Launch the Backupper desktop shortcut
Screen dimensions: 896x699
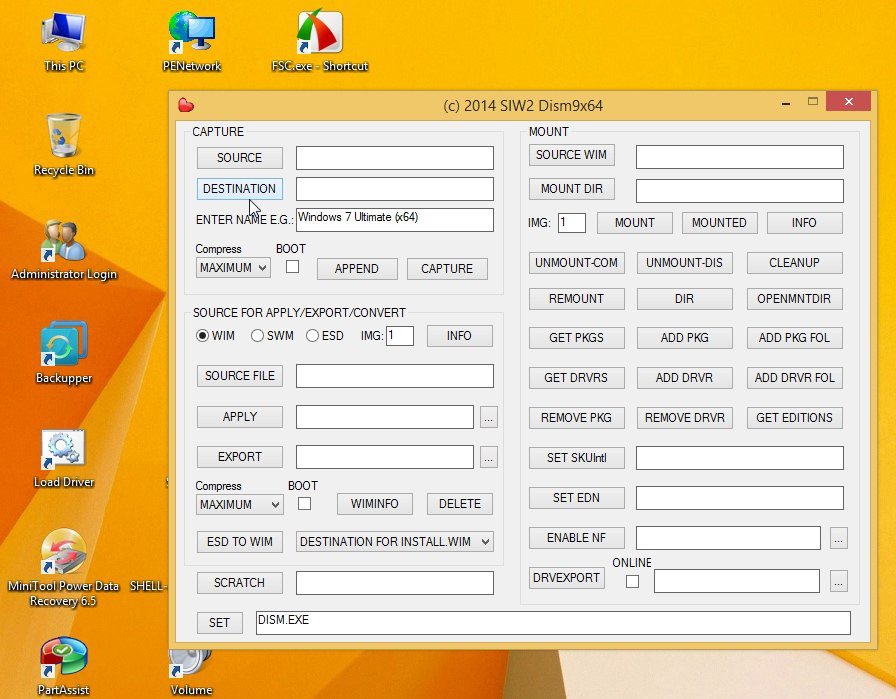pos(63,353)
